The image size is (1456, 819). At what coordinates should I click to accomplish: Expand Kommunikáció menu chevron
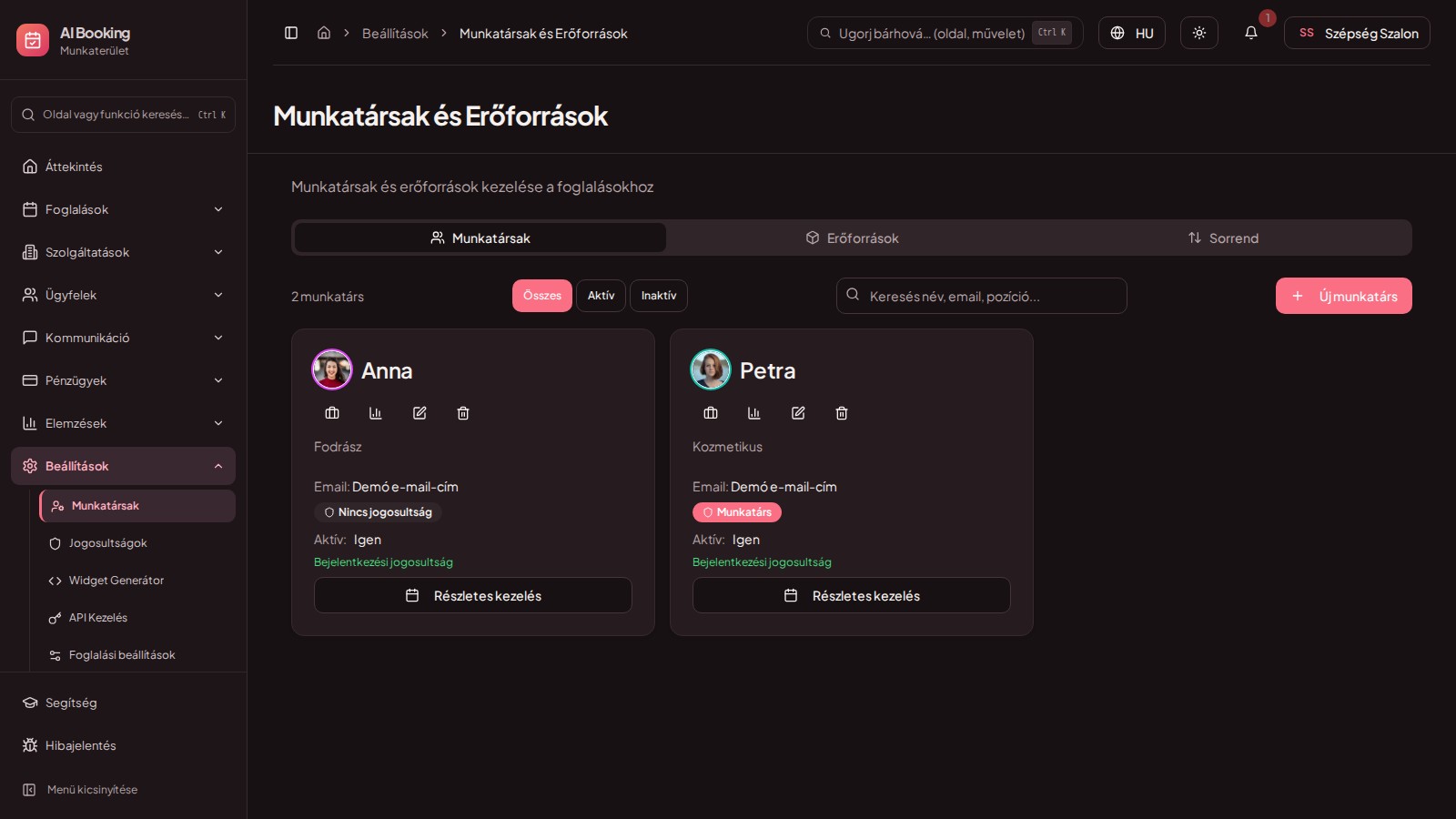pos(218,338)
